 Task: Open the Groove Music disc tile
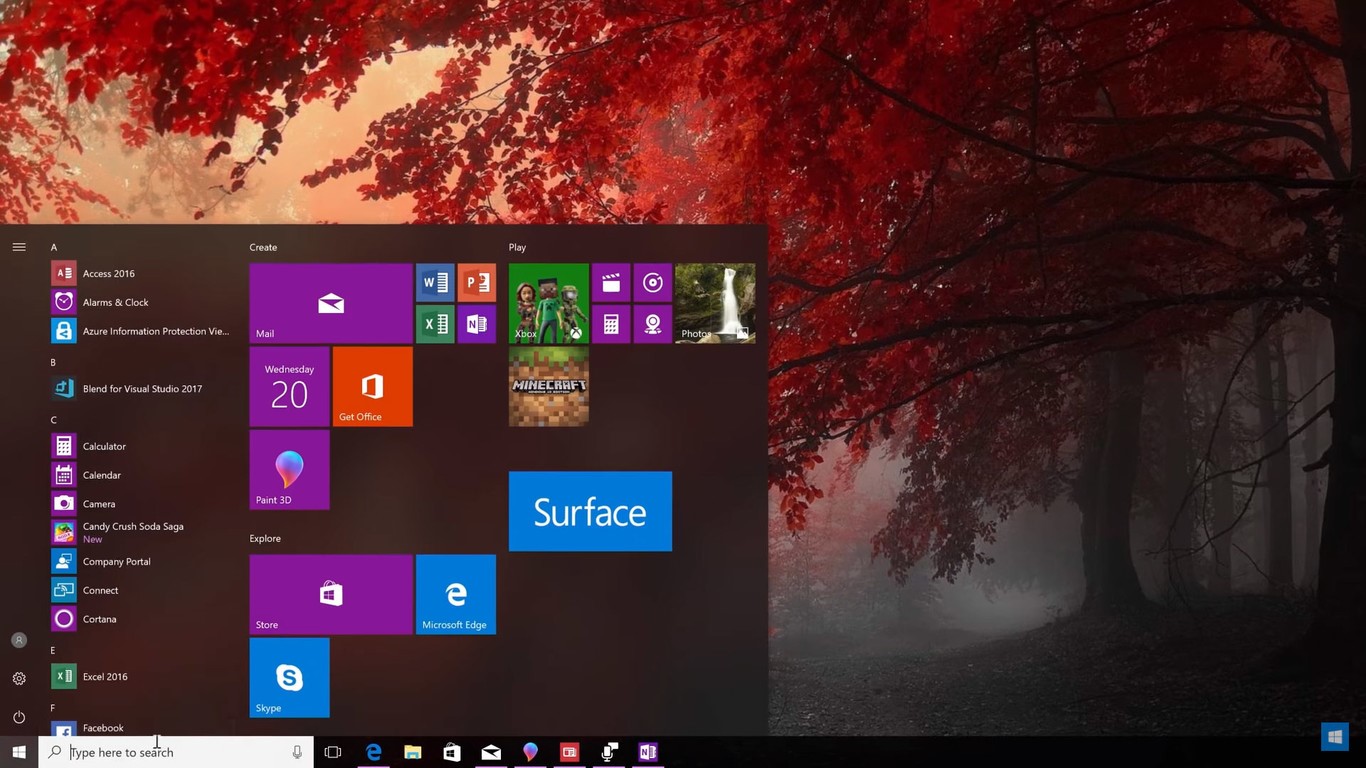click(653, 283)
